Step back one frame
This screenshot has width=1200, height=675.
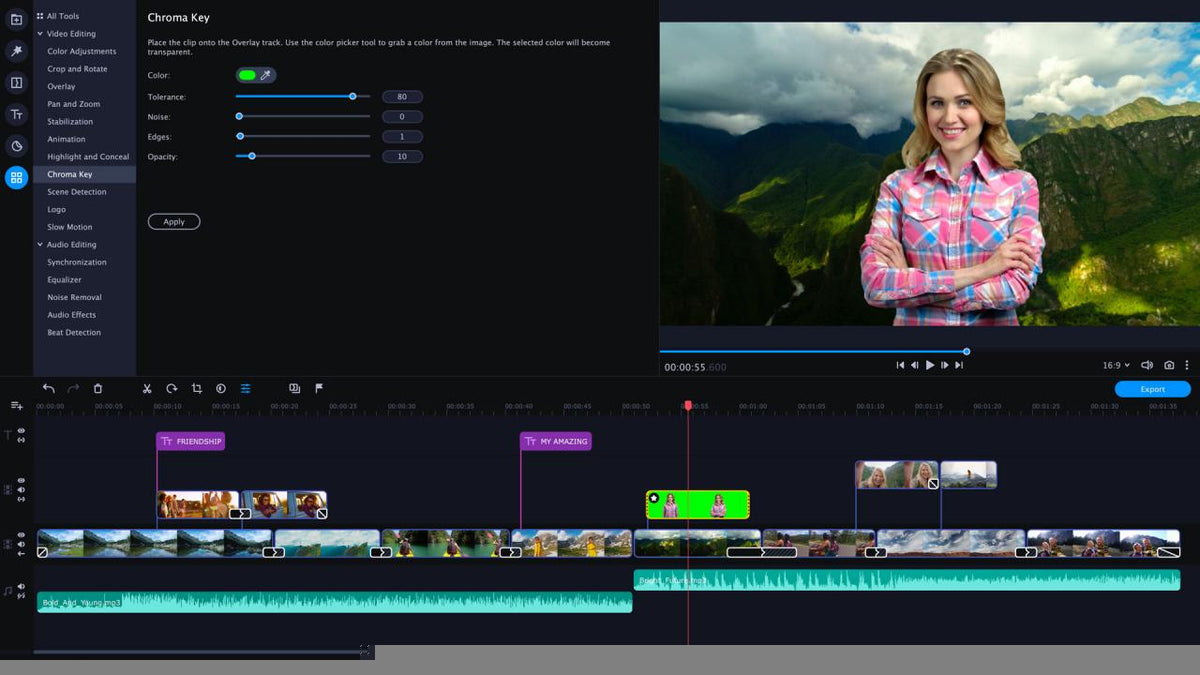point(915,365)
